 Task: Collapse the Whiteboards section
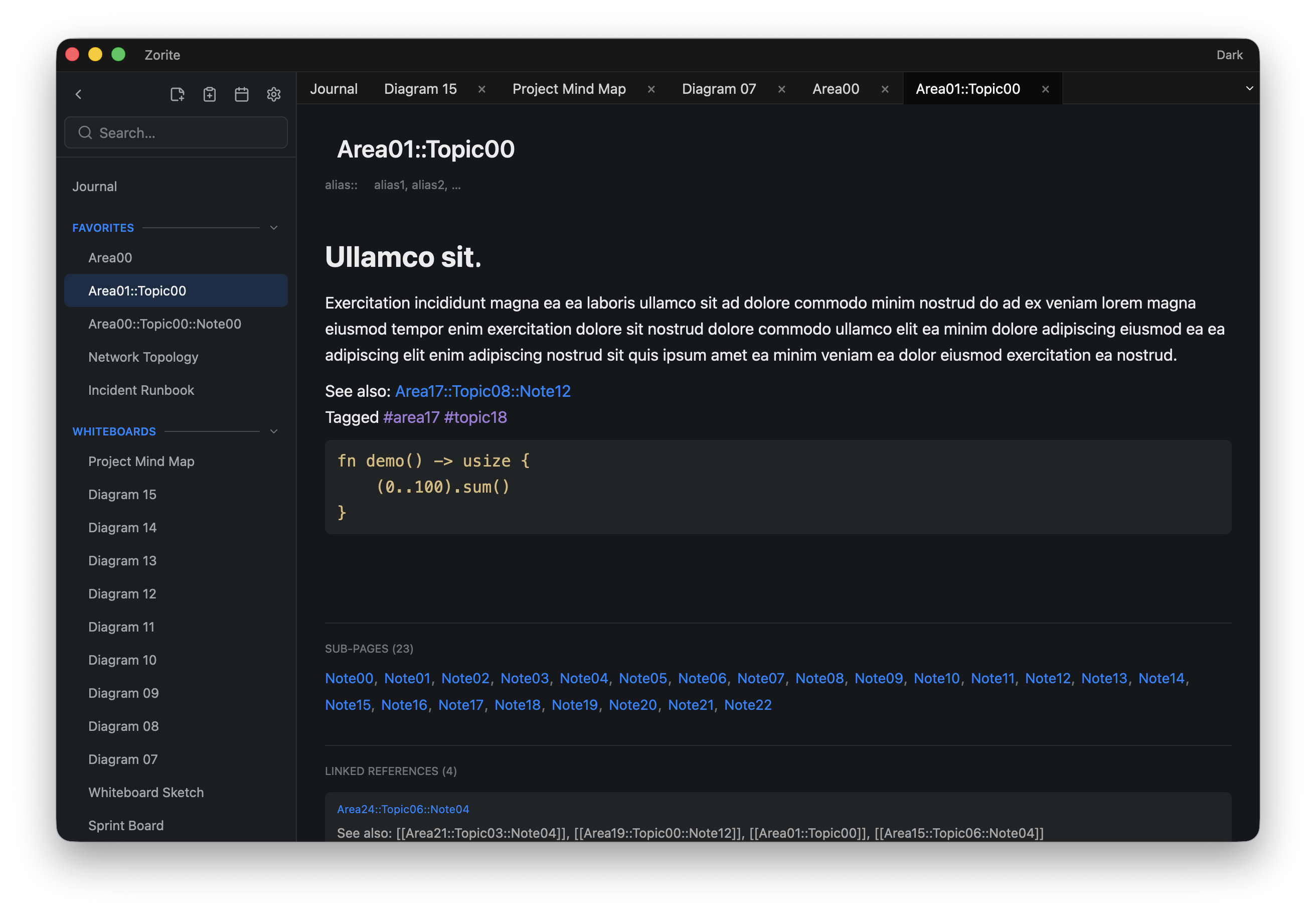(273, 431)
